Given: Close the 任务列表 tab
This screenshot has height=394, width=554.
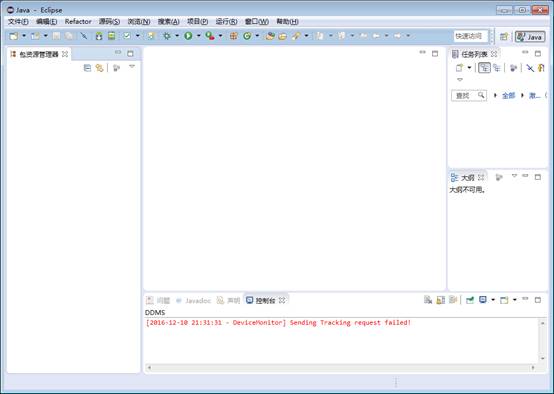Looking at the screenshot, I should click(x=494, y=54).
